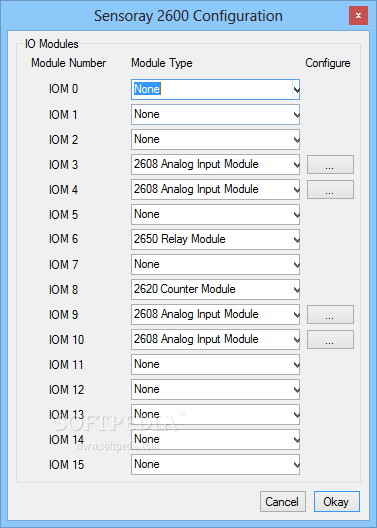Open the IOM 11 module type dropdown
Viewport: 377px width, 528px height.
pos(215,364)
